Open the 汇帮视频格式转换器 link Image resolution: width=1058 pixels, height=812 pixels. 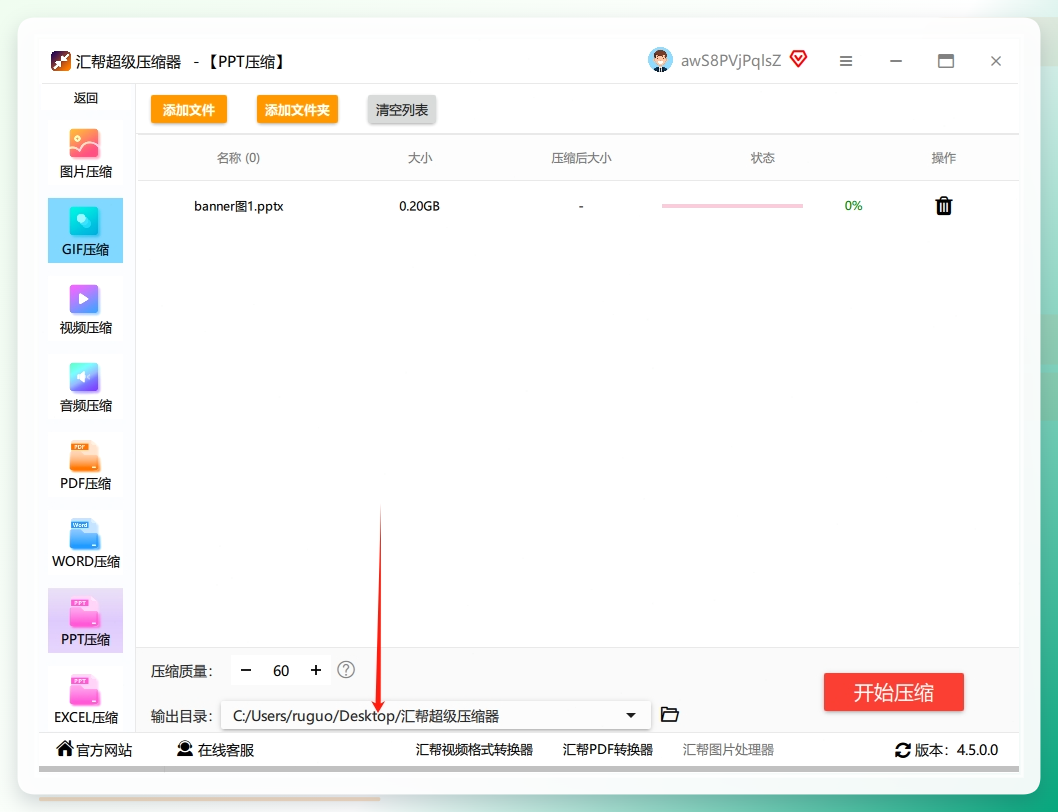click(474, 750)
